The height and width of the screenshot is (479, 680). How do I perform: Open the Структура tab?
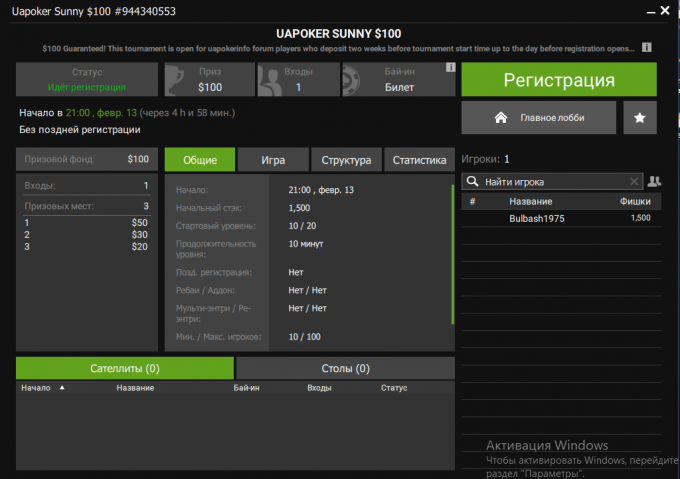pyautogui.click(x=346, y=160)
